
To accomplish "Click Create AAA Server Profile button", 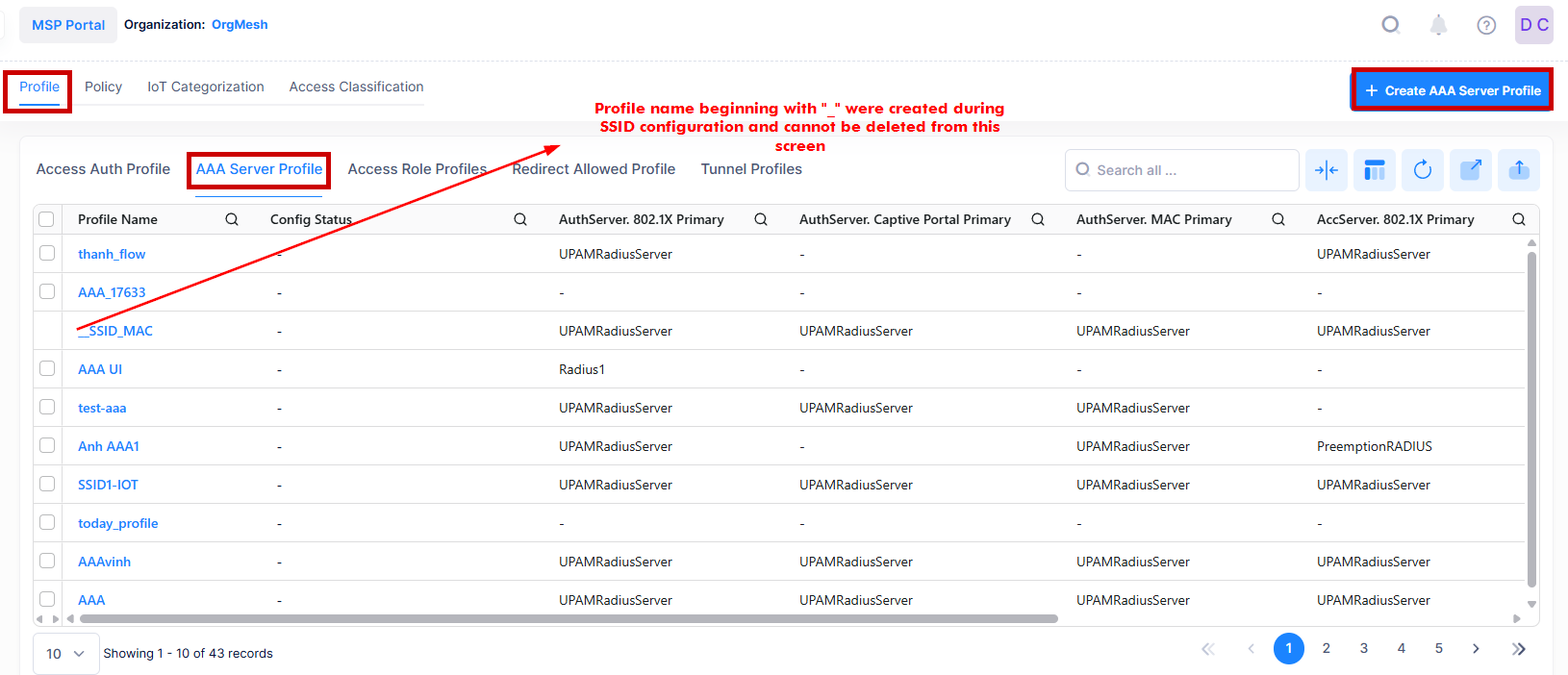I will pos(1452,90).
